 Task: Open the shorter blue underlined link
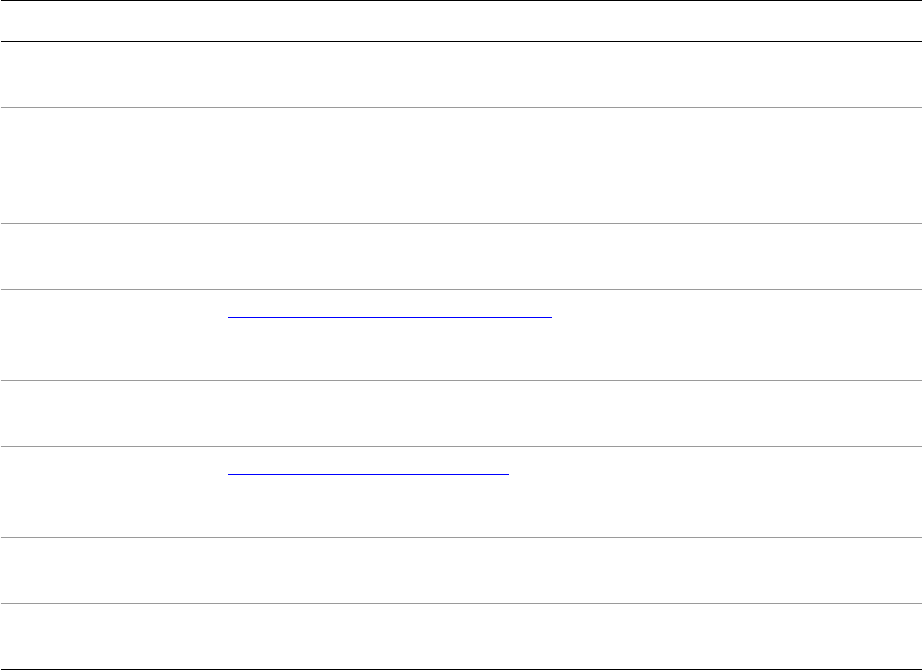tap(368, 469)
